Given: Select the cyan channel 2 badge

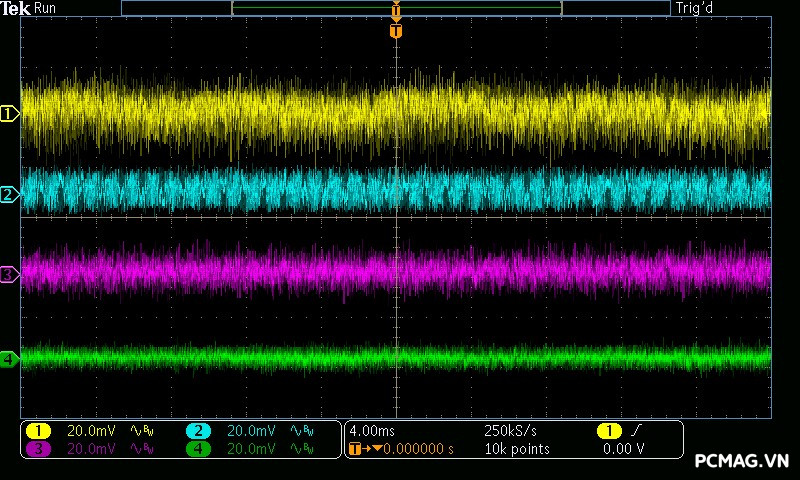Looking at the screenshot, I should pos(198,430).
